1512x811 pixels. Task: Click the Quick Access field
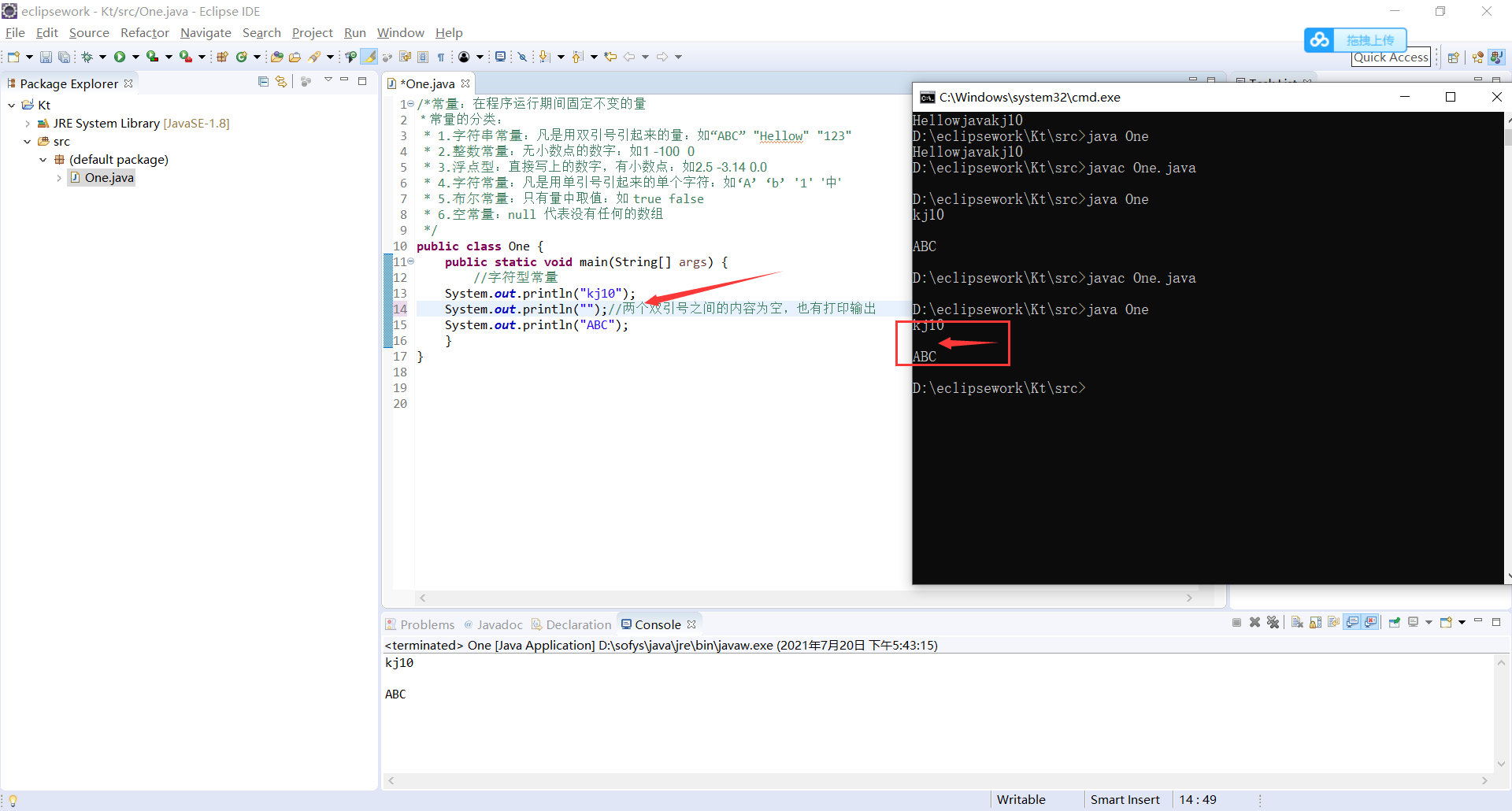1391,57
